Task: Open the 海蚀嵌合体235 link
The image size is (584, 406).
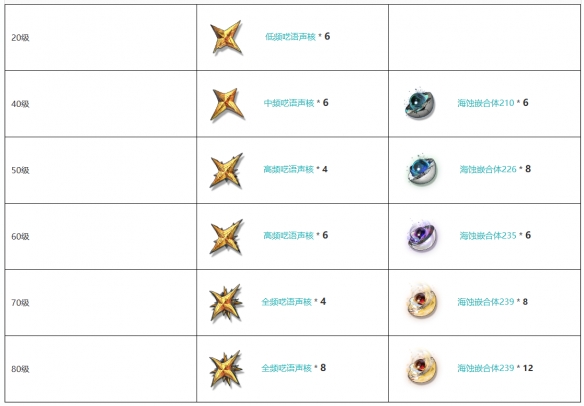Action: point(488,235)
